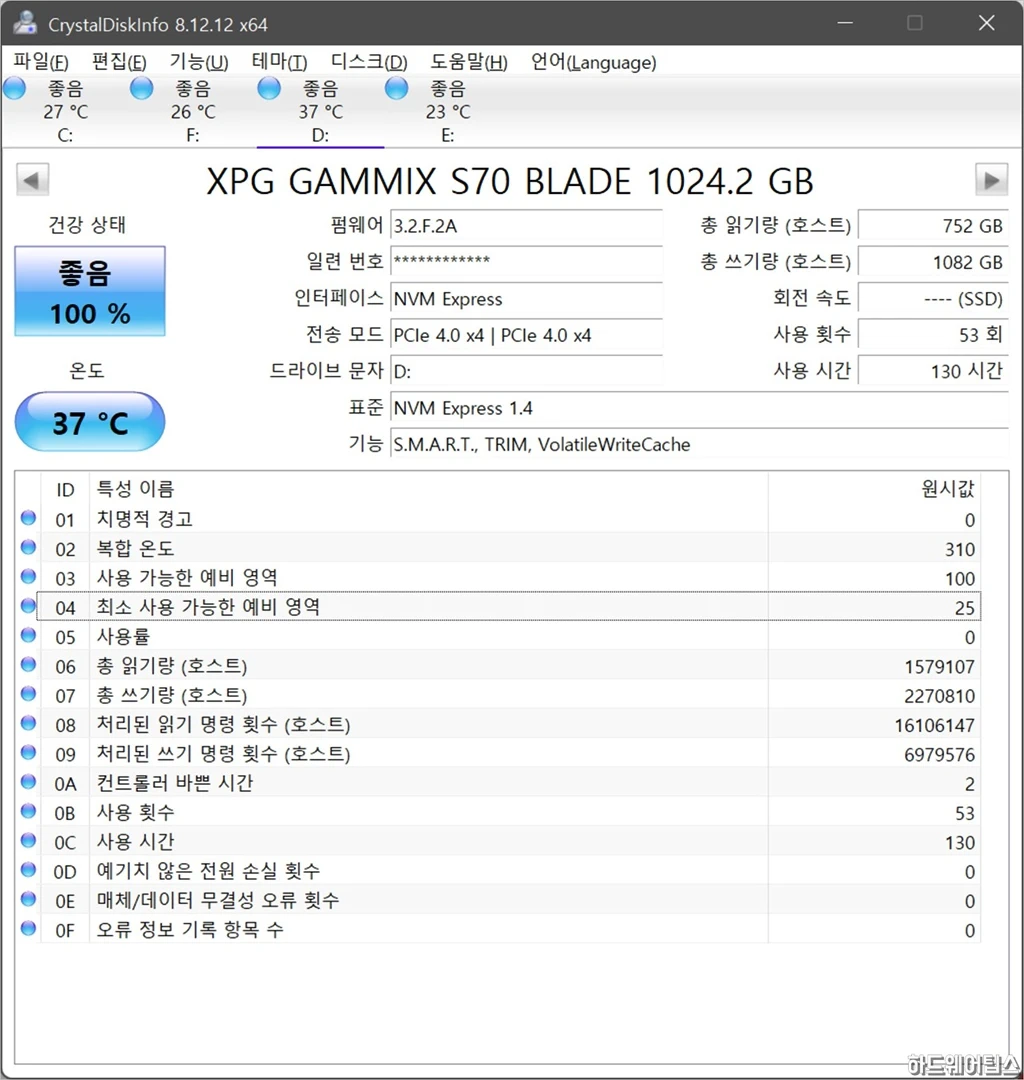Viewport: 1024px width, 1080px height.
Task: Click raw value 16106147 in row 08
Action: point(934,725)
